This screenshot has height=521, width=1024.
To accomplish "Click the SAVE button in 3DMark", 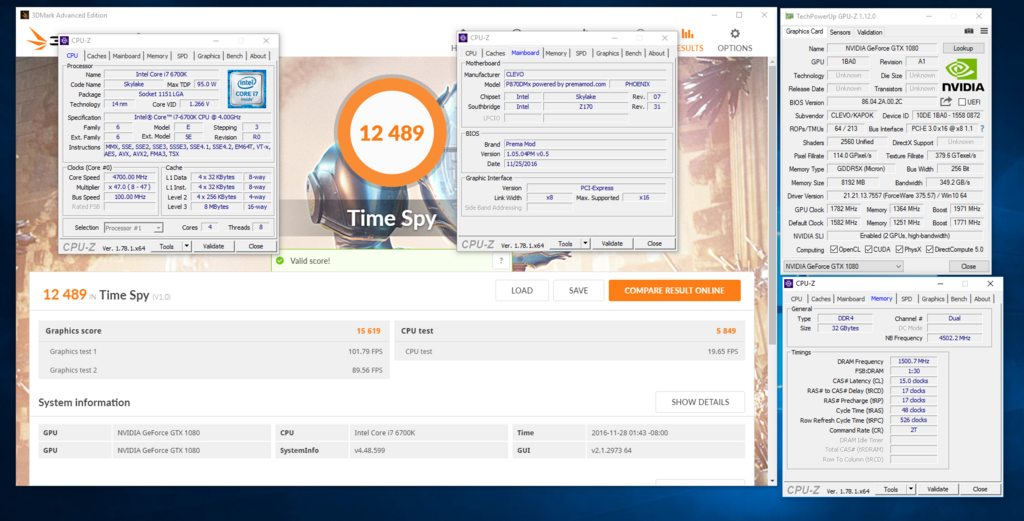I will click(x=578, y=291).
